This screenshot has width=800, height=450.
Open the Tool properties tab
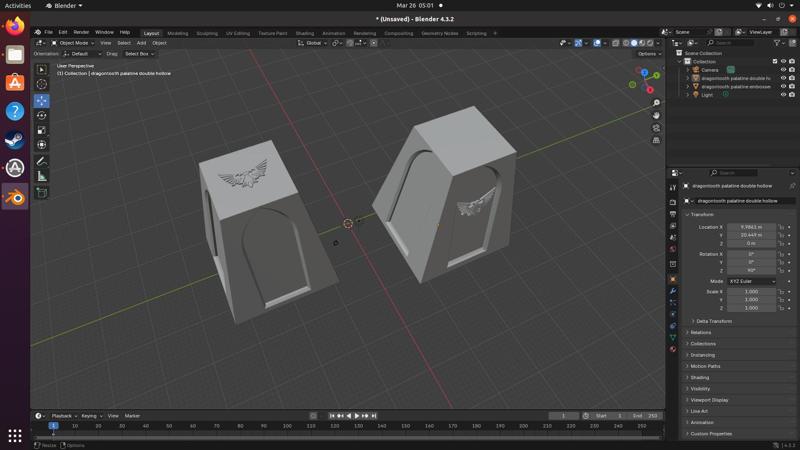coord(673,187)
